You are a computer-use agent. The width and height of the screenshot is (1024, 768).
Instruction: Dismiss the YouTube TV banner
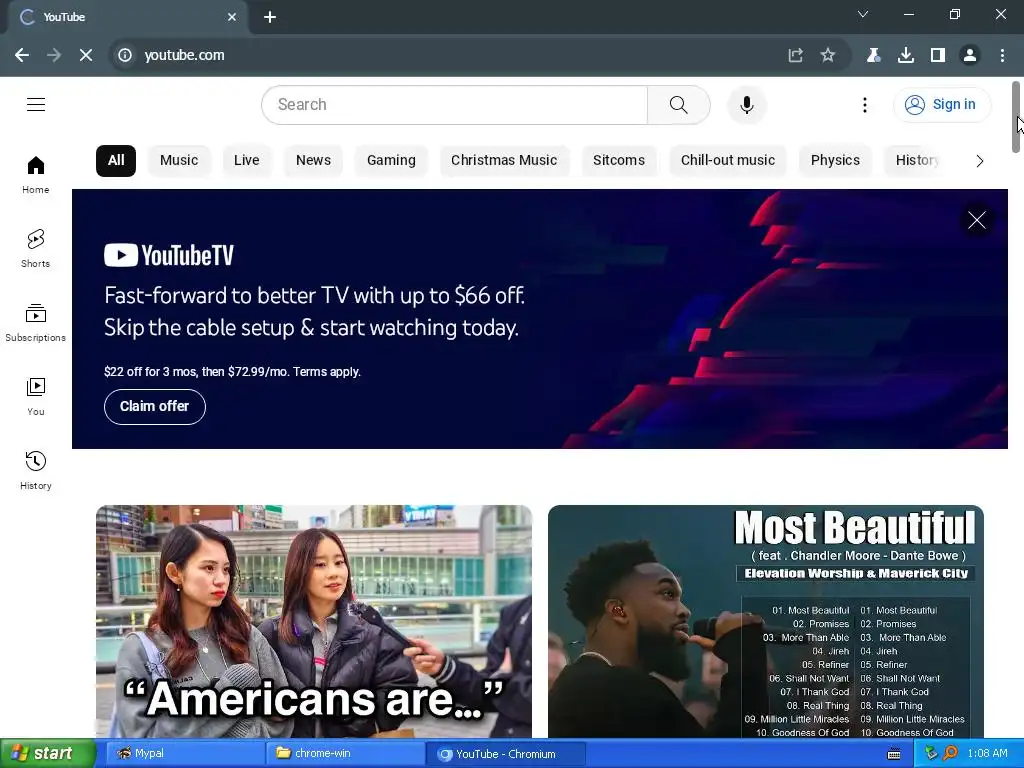(976, 220)
